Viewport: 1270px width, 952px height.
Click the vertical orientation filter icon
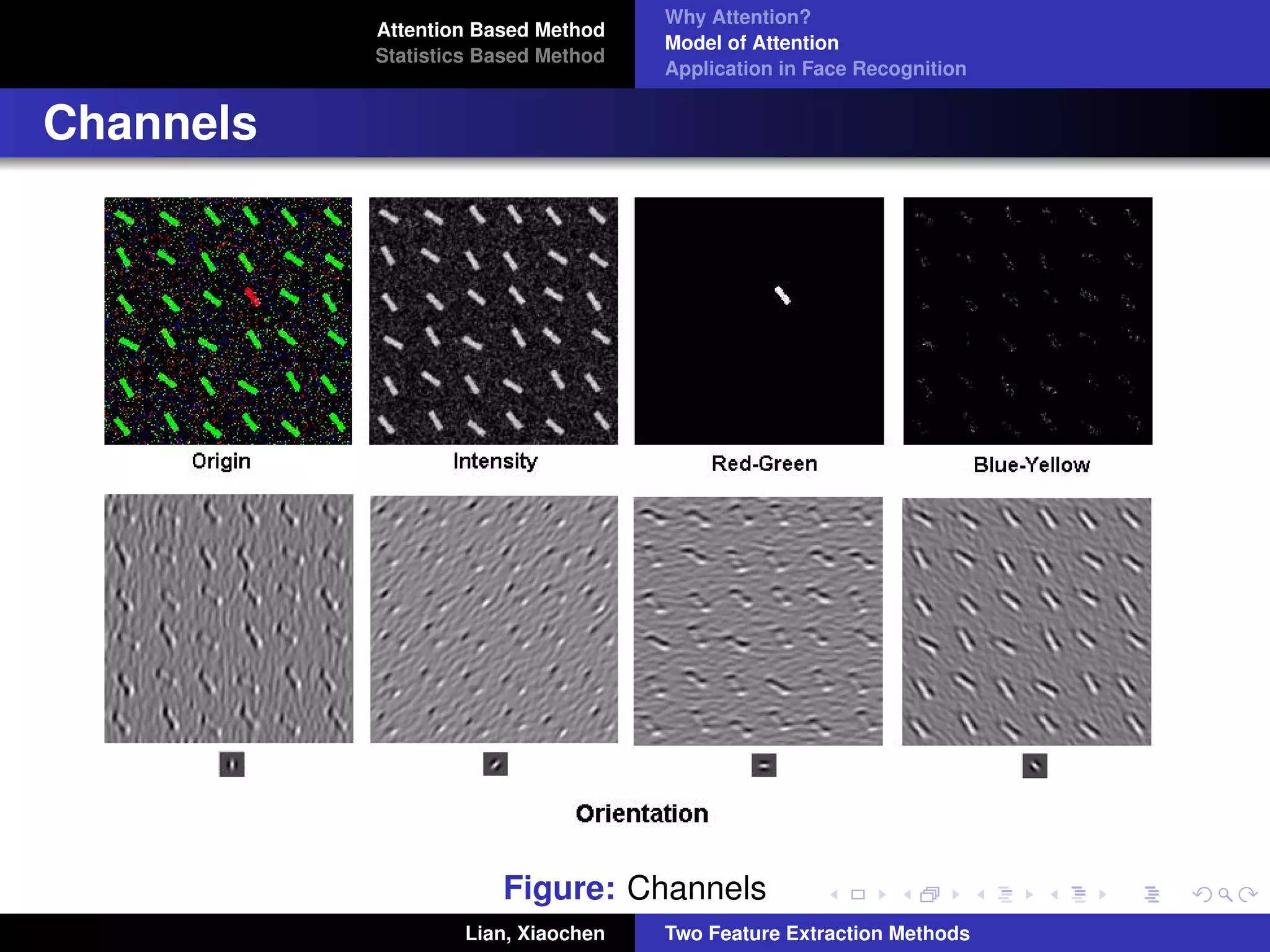click(x=232, y=764)
